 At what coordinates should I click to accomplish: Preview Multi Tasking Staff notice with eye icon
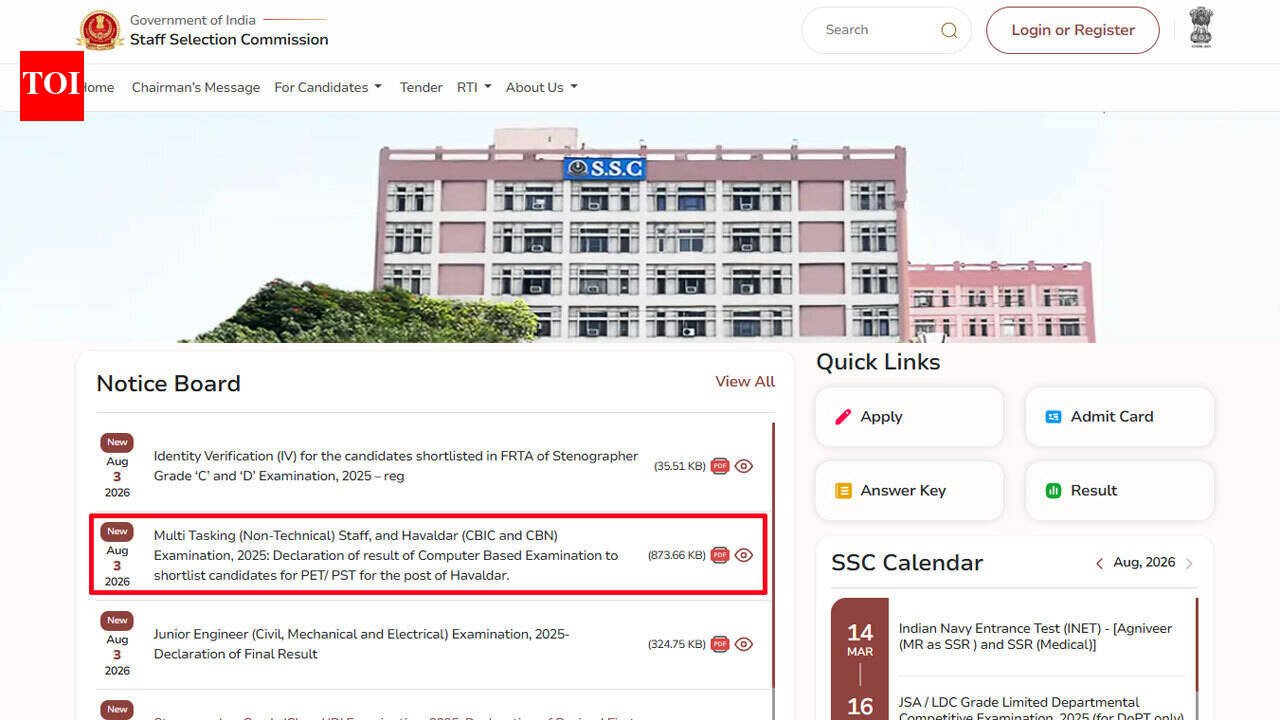[x=744, y=555]
